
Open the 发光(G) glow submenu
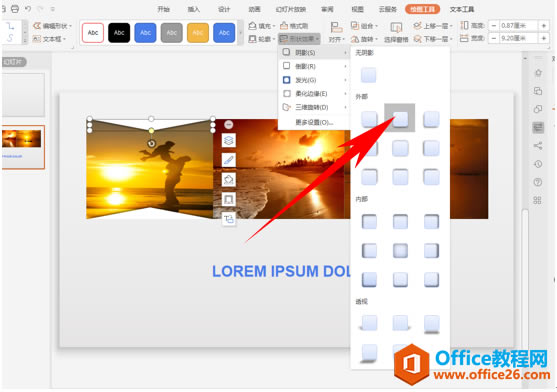pyautogui.click(x=314, y=80)
